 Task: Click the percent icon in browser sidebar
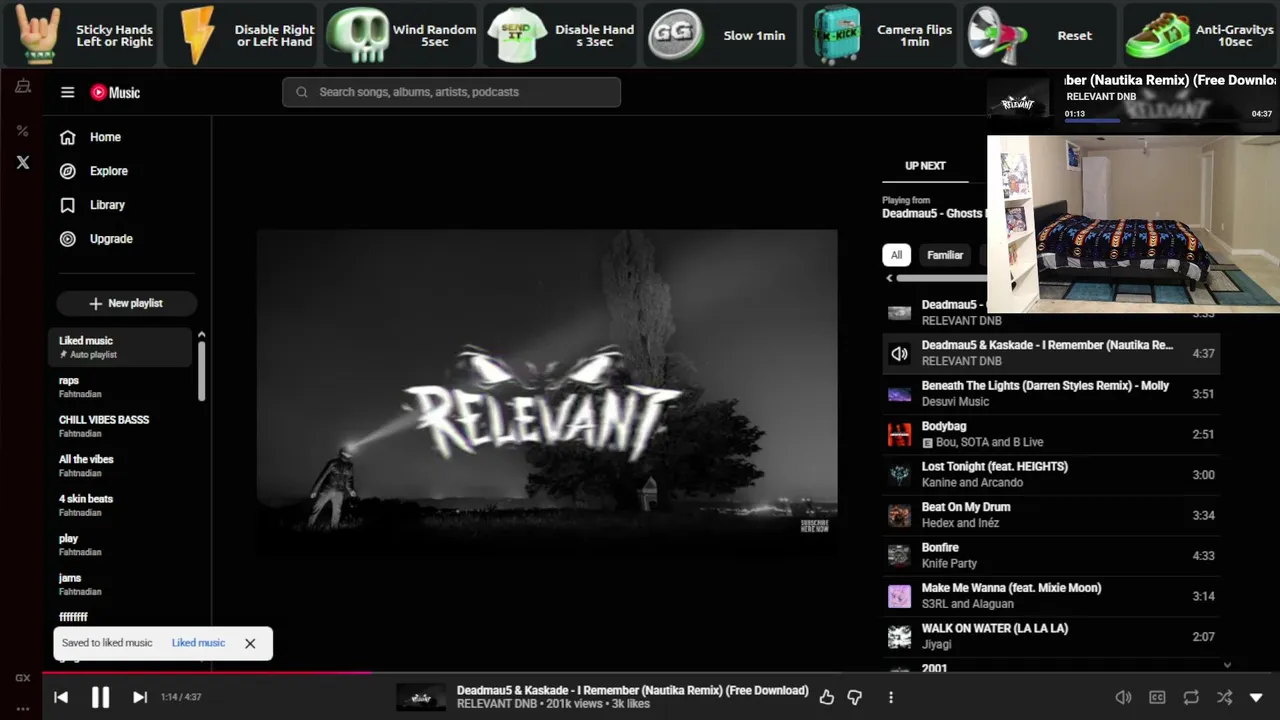(x=22, y=131)
